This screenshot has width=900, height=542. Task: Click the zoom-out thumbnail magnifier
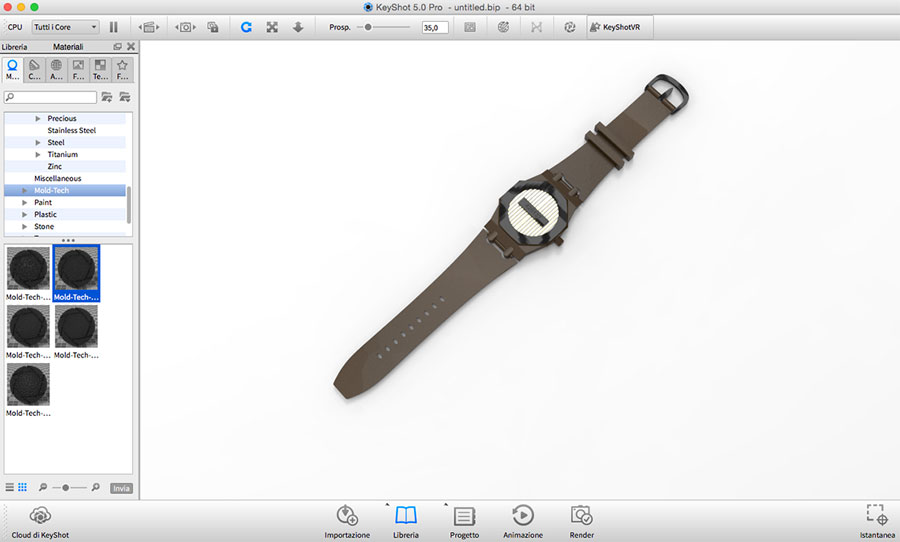tap(42, 487)
